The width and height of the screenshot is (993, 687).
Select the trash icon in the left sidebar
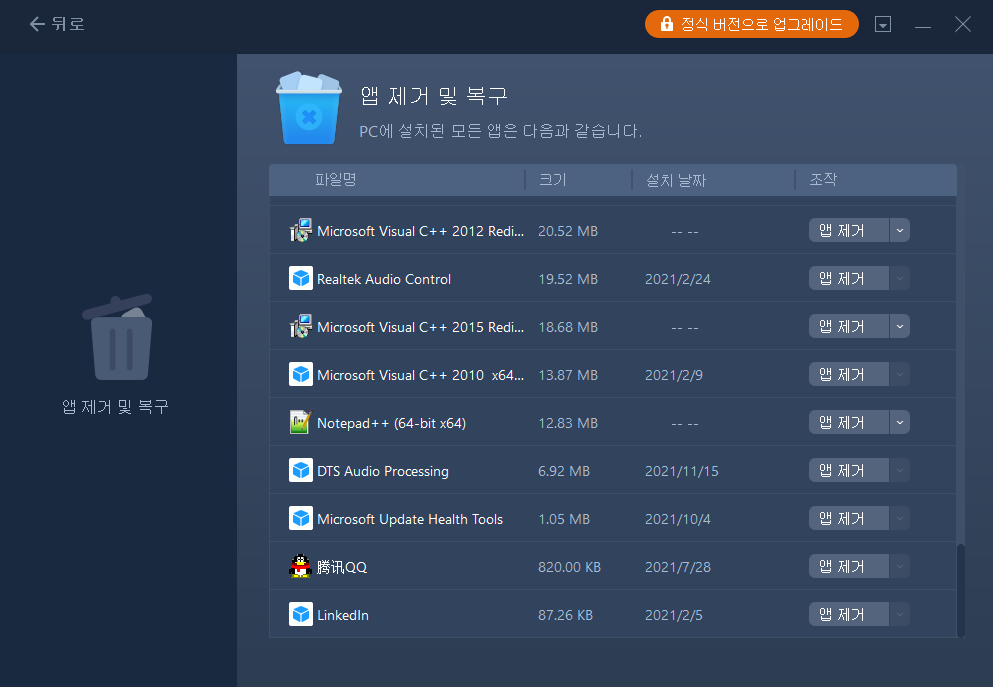point(118,338)
